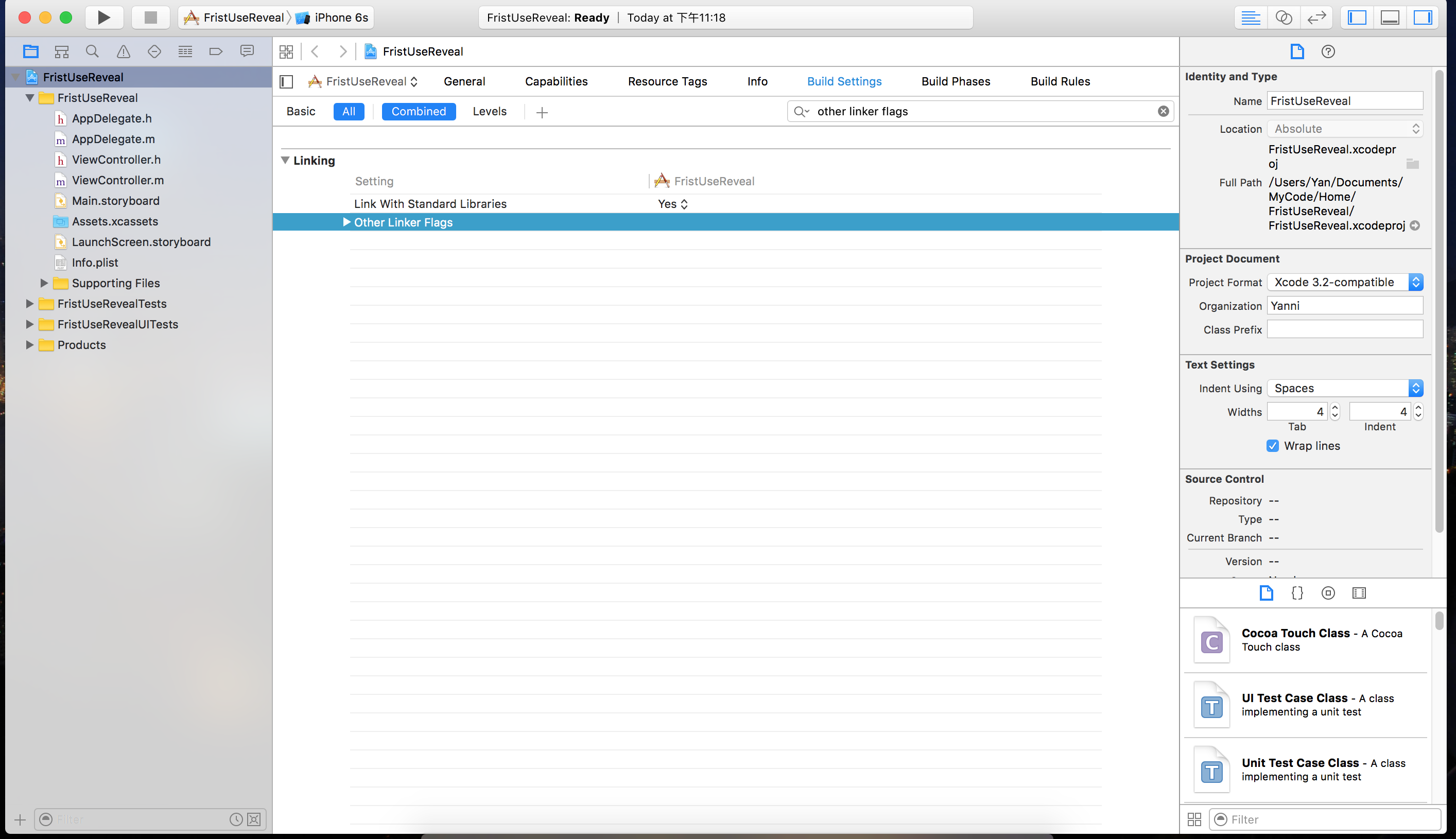1456x839 pixels.
Task: Disable the Wrap lines checkbox
Action: 1272,445
